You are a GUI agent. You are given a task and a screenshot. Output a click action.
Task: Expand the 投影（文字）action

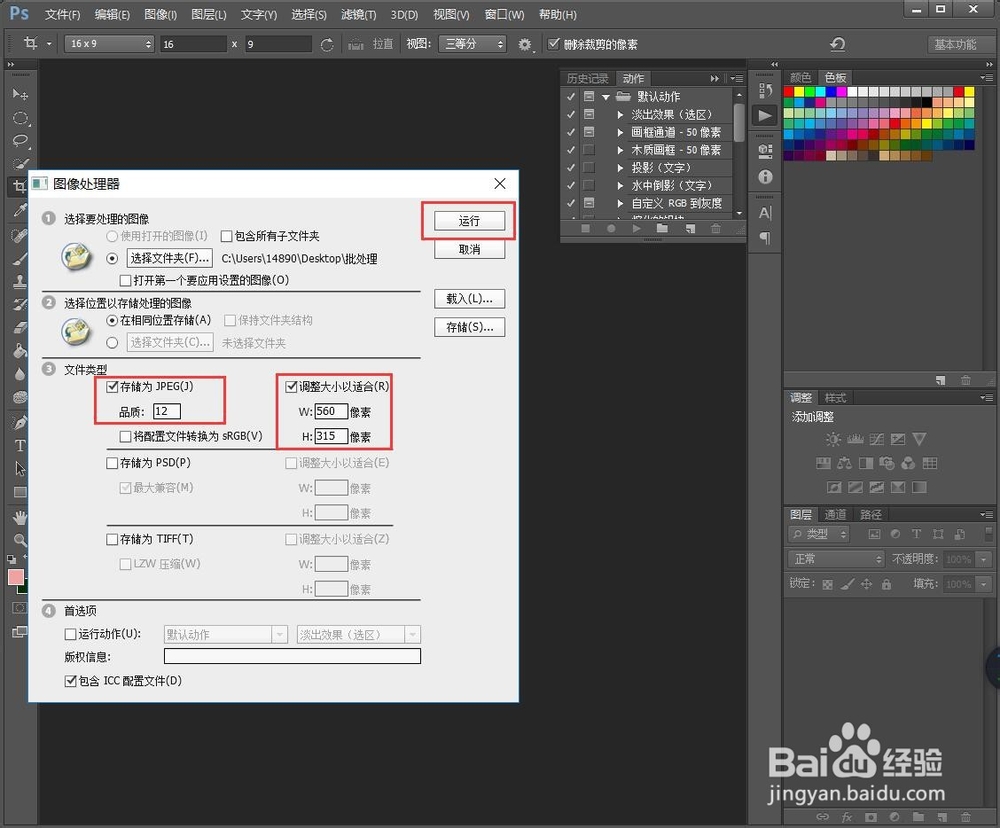tap(620, 168)
